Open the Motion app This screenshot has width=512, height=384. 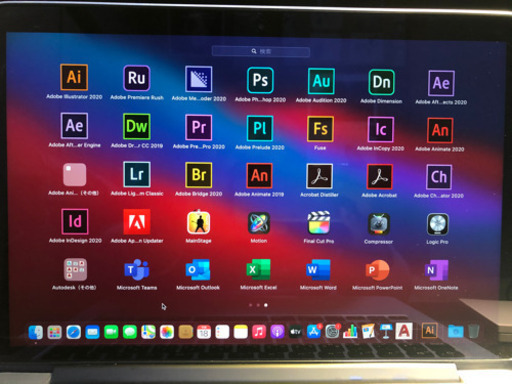[x=259, y=223]
